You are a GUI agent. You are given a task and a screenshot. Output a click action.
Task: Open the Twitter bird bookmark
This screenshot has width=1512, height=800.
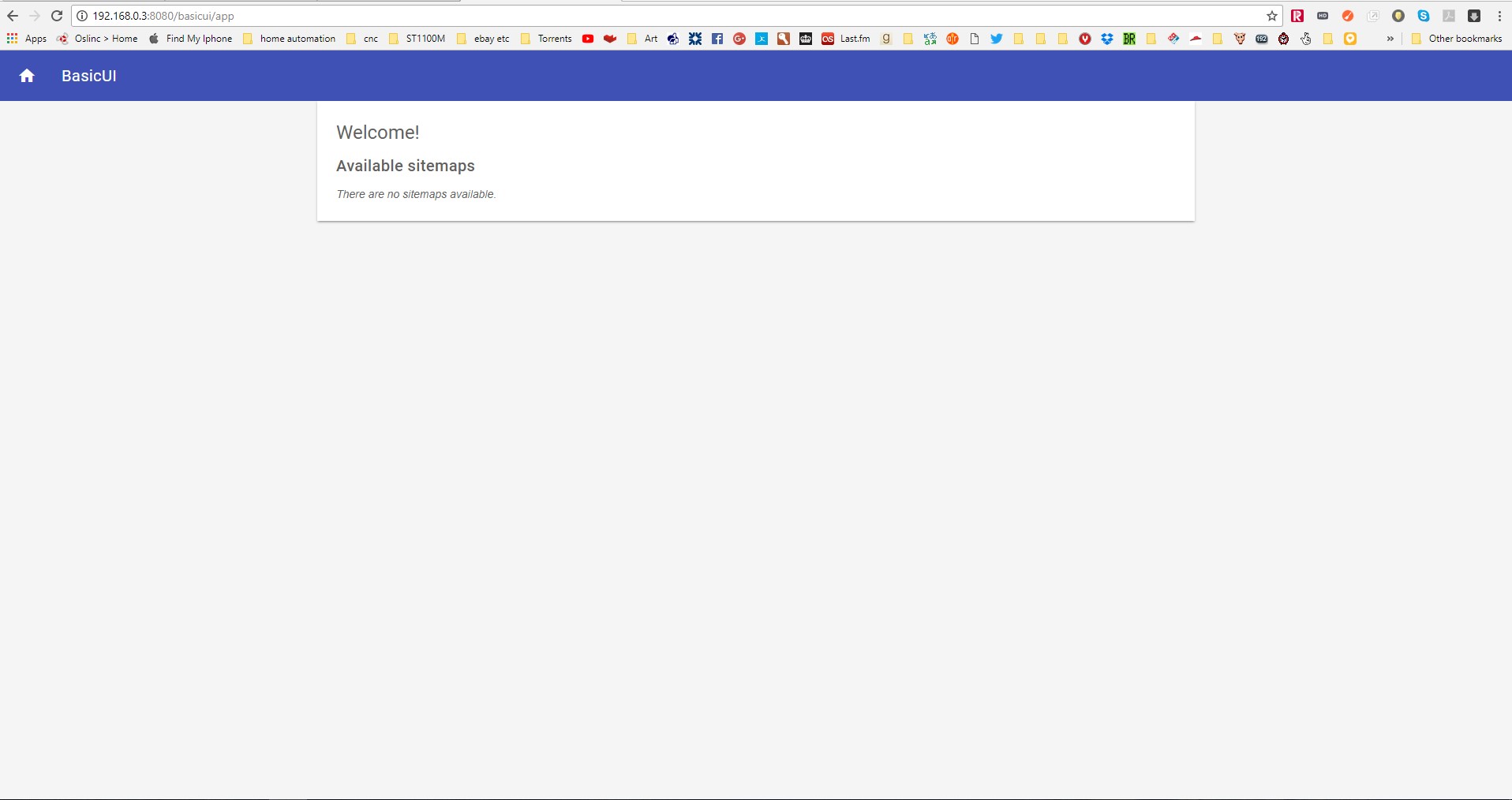pos(997,39)
